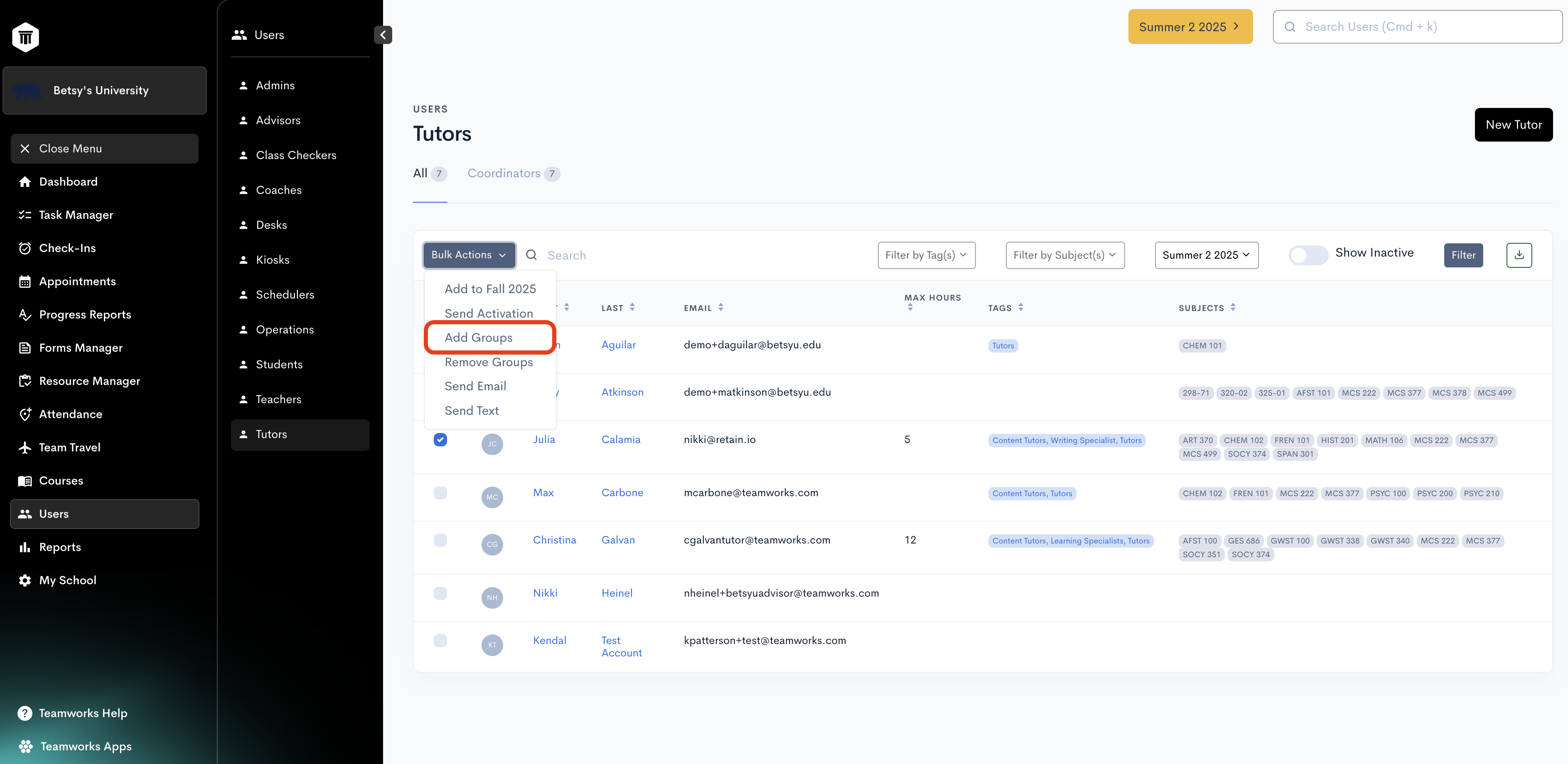Click the Check-Ins clock icon

[x=25, y=248]
